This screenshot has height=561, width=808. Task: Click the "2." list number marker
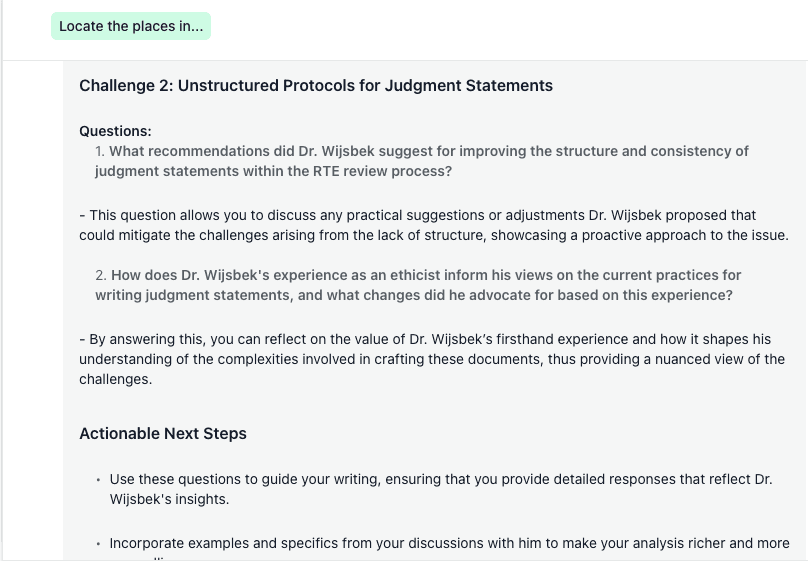point(100,276)
